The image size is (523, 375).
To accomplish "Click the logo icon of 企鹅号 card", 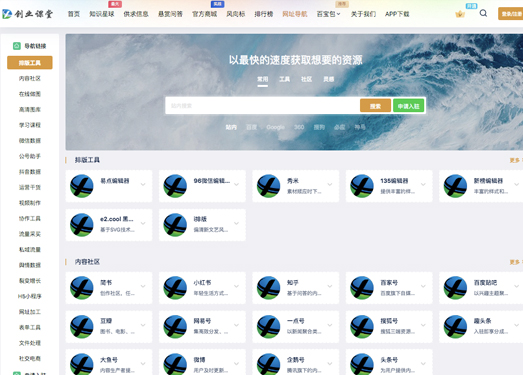I will [x=269, y=364].
